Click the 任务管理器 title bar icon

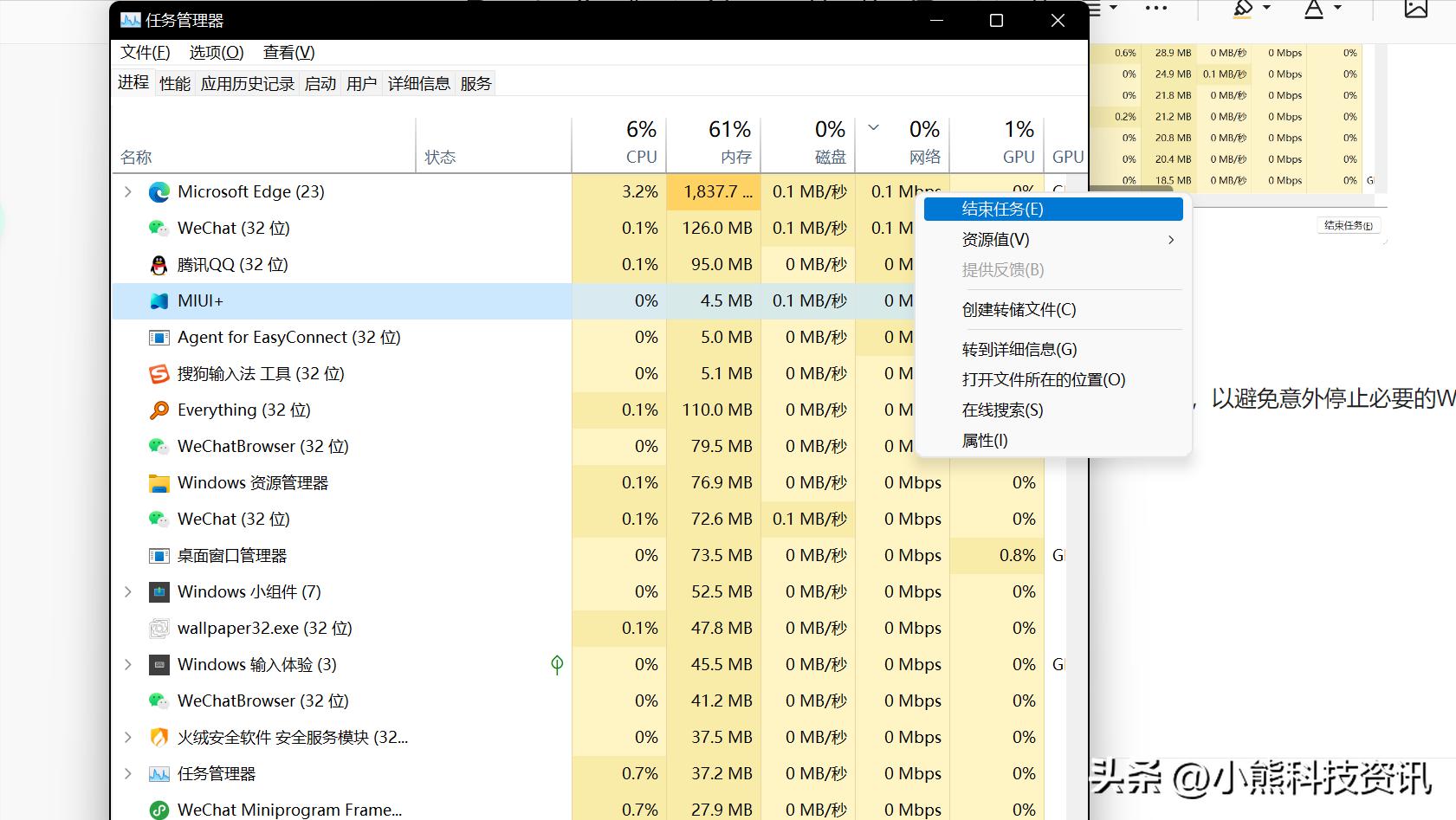131,19
